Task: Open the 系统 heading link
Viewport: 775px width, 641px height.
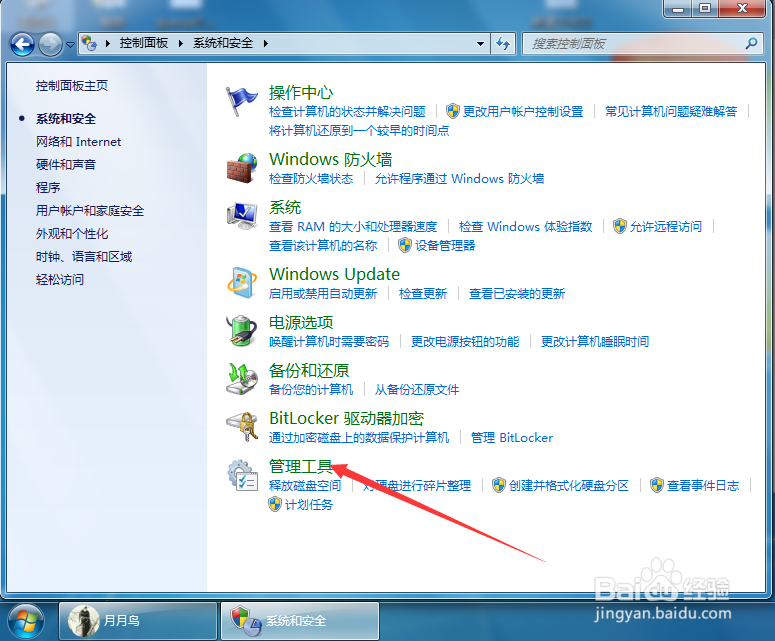Action: pyautogui.click(x=285, y=207)
